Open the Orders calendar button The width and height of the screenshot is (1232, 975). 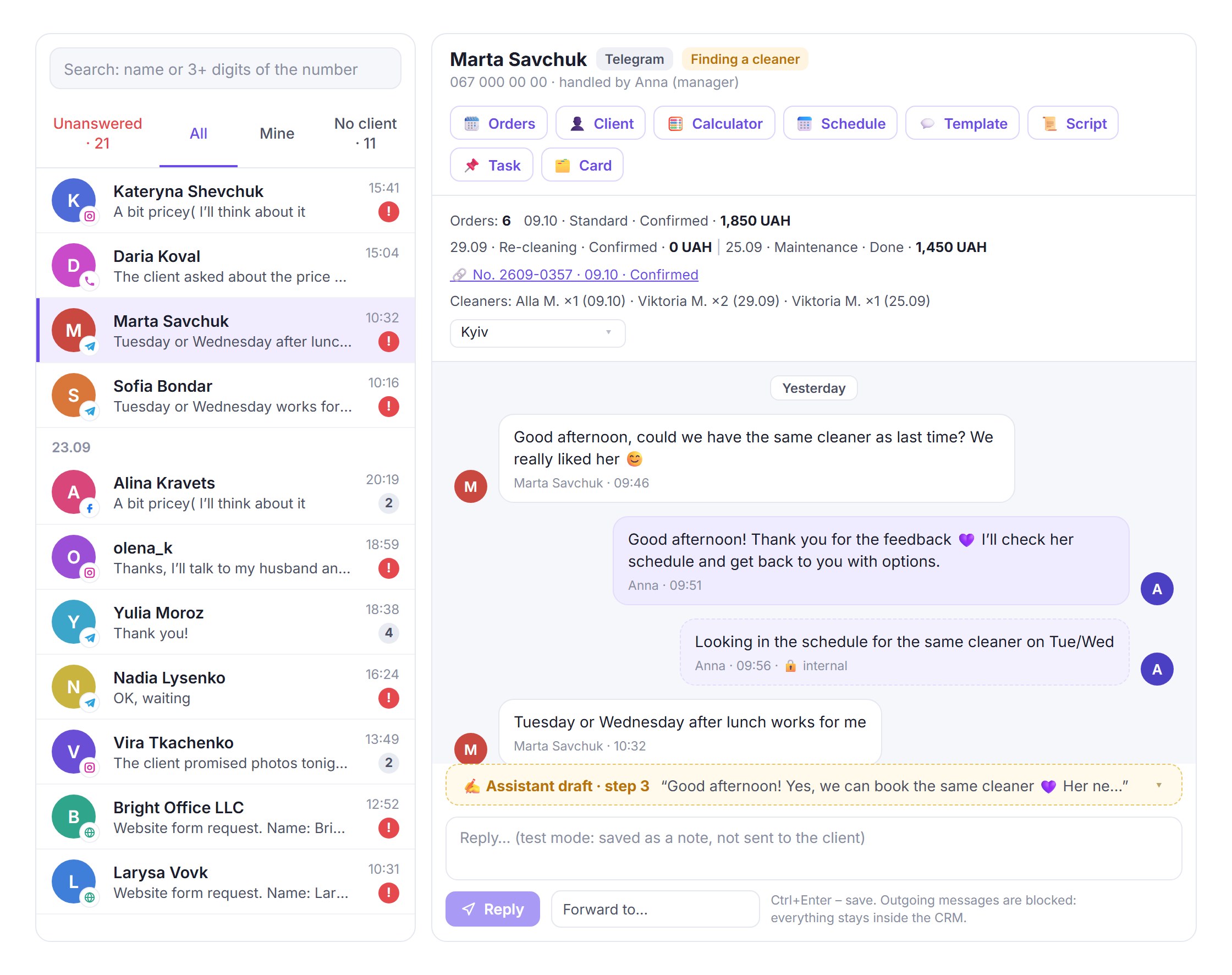point(498,123)
